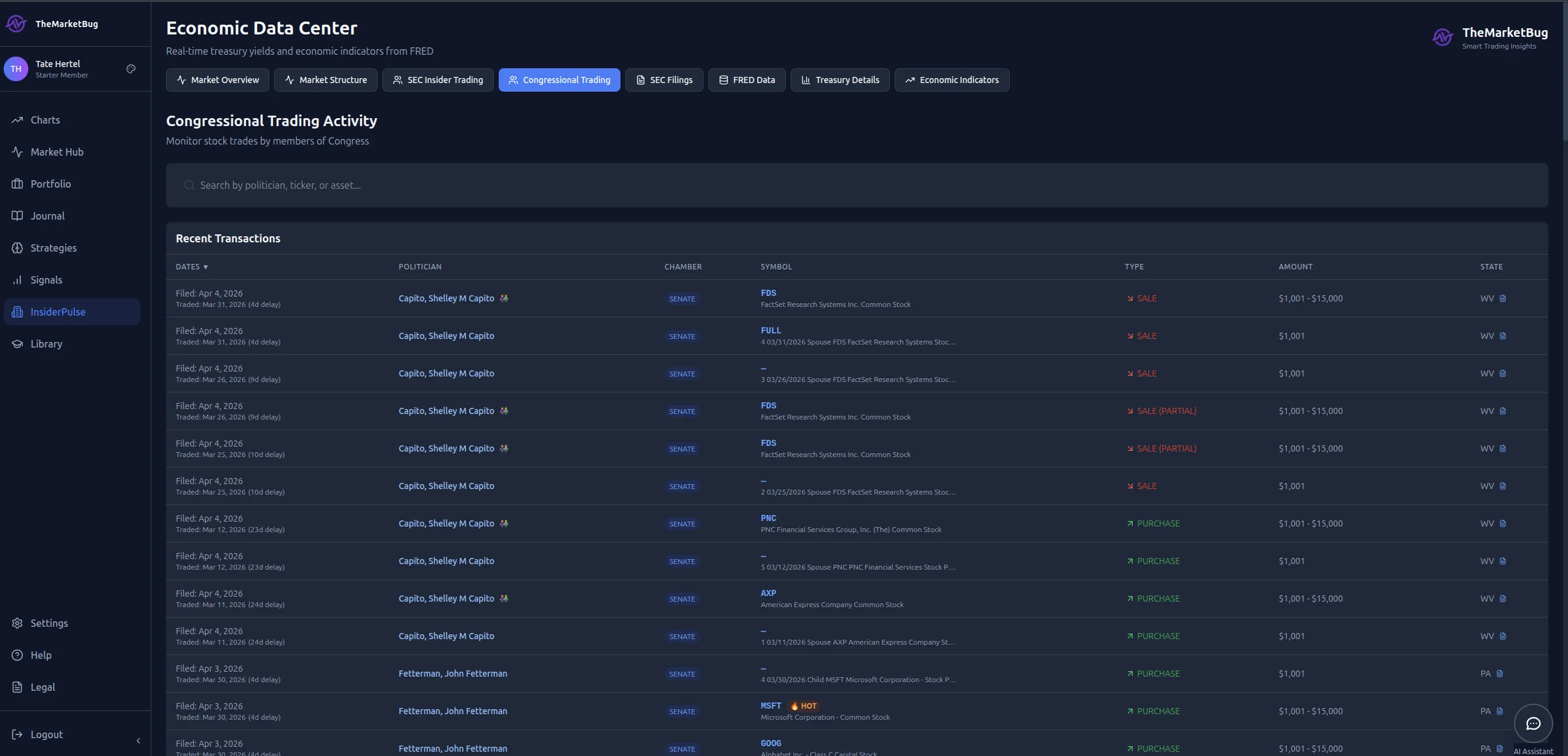Click the Starter Member profile badge

point(63,74)
